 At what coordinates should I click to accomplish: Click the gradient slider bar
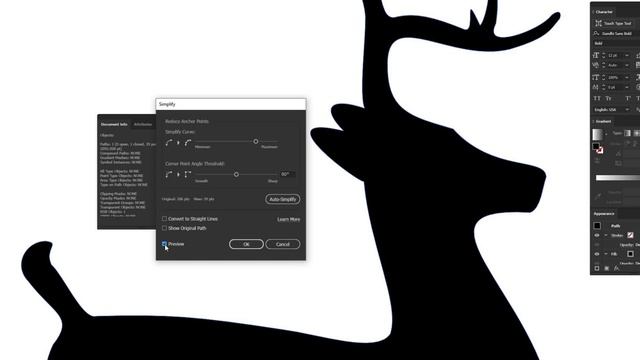(x=618, y=178)
